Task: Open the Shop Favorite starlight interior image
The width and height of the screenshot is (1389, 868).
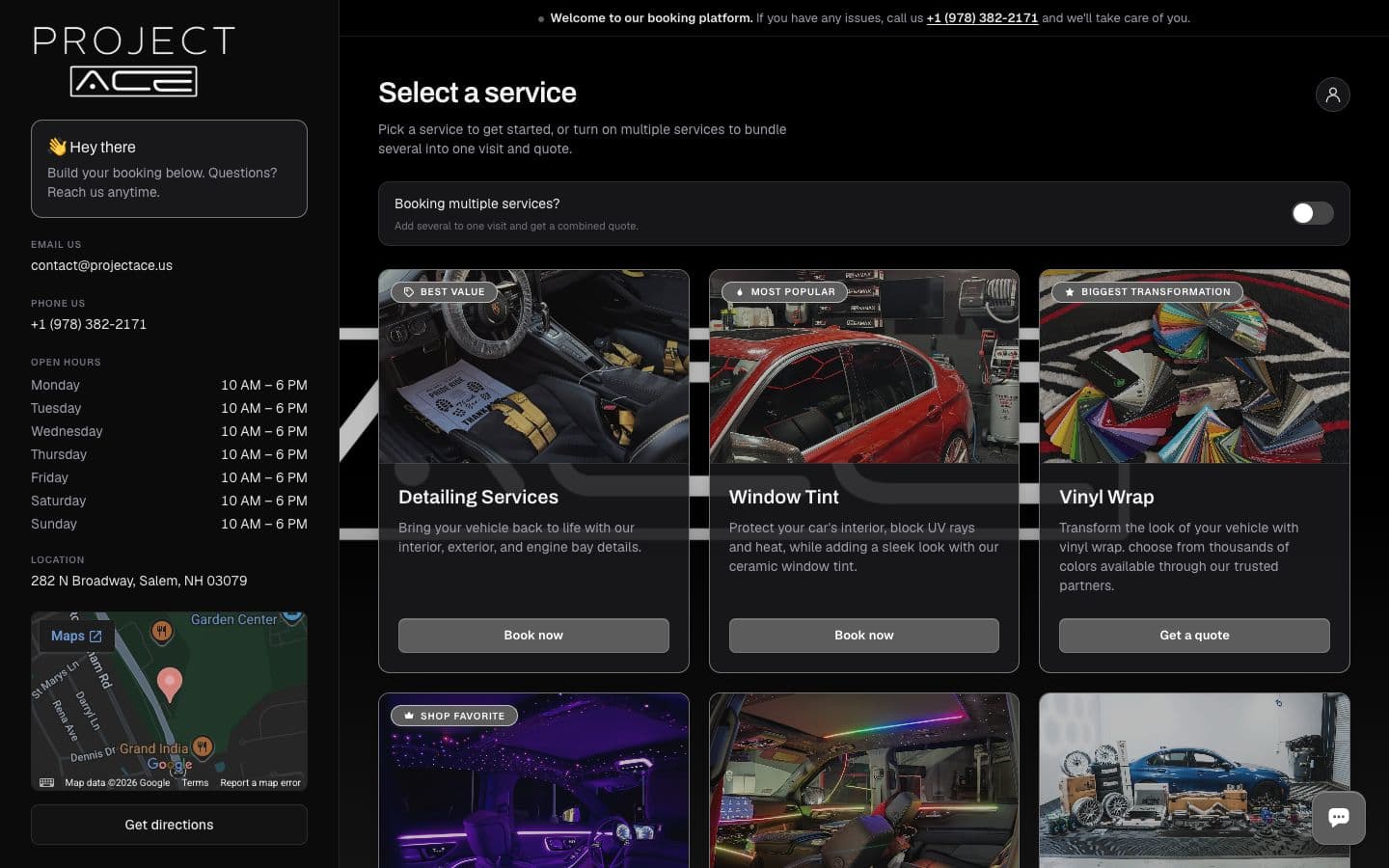Action: tap(533, 781)
